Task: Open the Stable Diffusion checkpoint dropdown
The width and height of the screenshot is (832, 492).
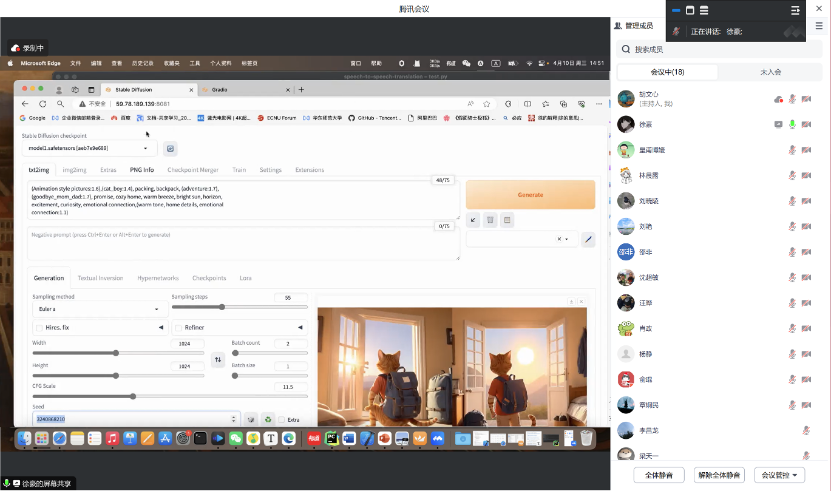Action: tap(90, 148)
